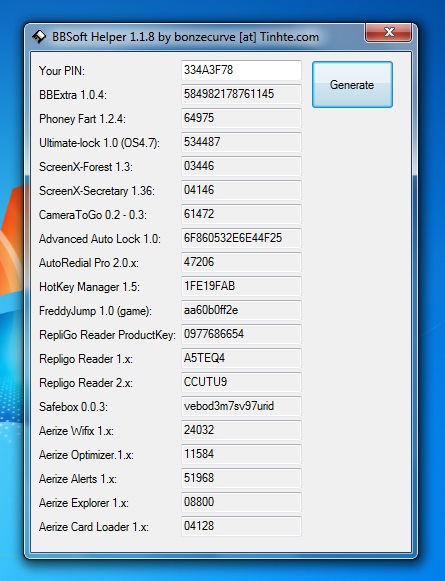Click the Phoney Fart 1.2.4 code field

(x=241, y=118)
